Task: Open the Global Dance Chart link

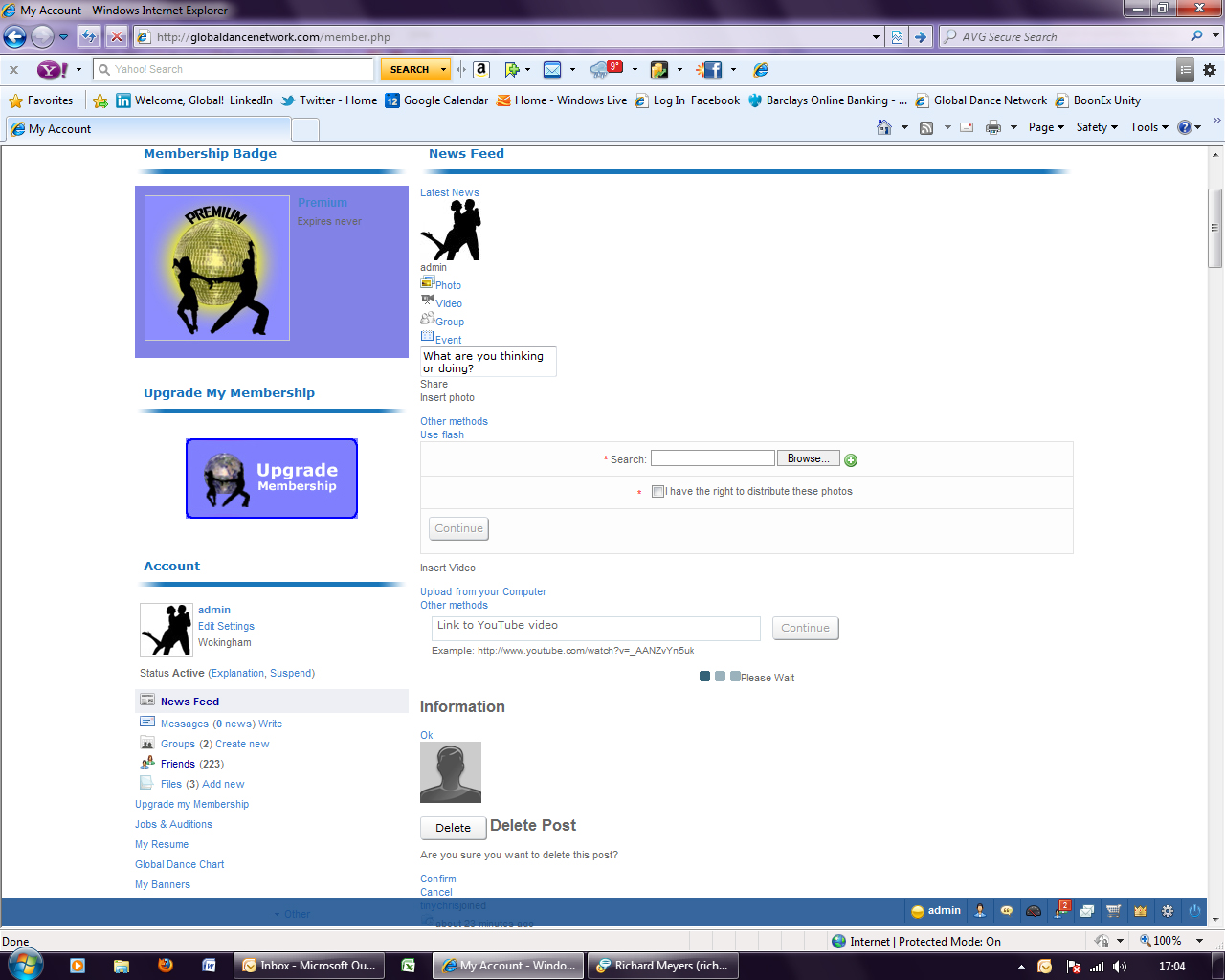Action: 180,865
